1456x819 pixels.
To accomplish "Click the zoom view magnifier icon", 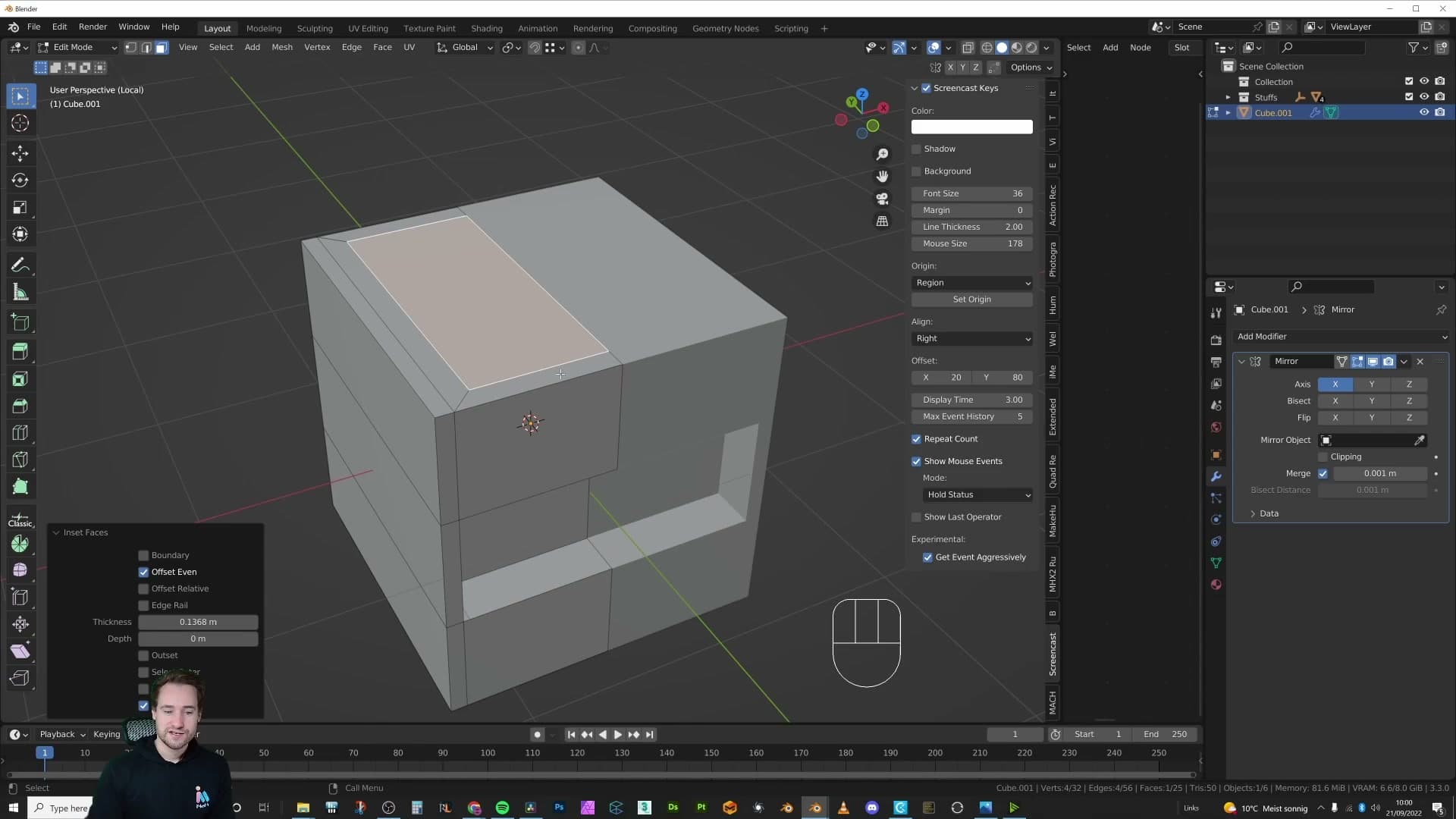I will [x=882, y=154].
